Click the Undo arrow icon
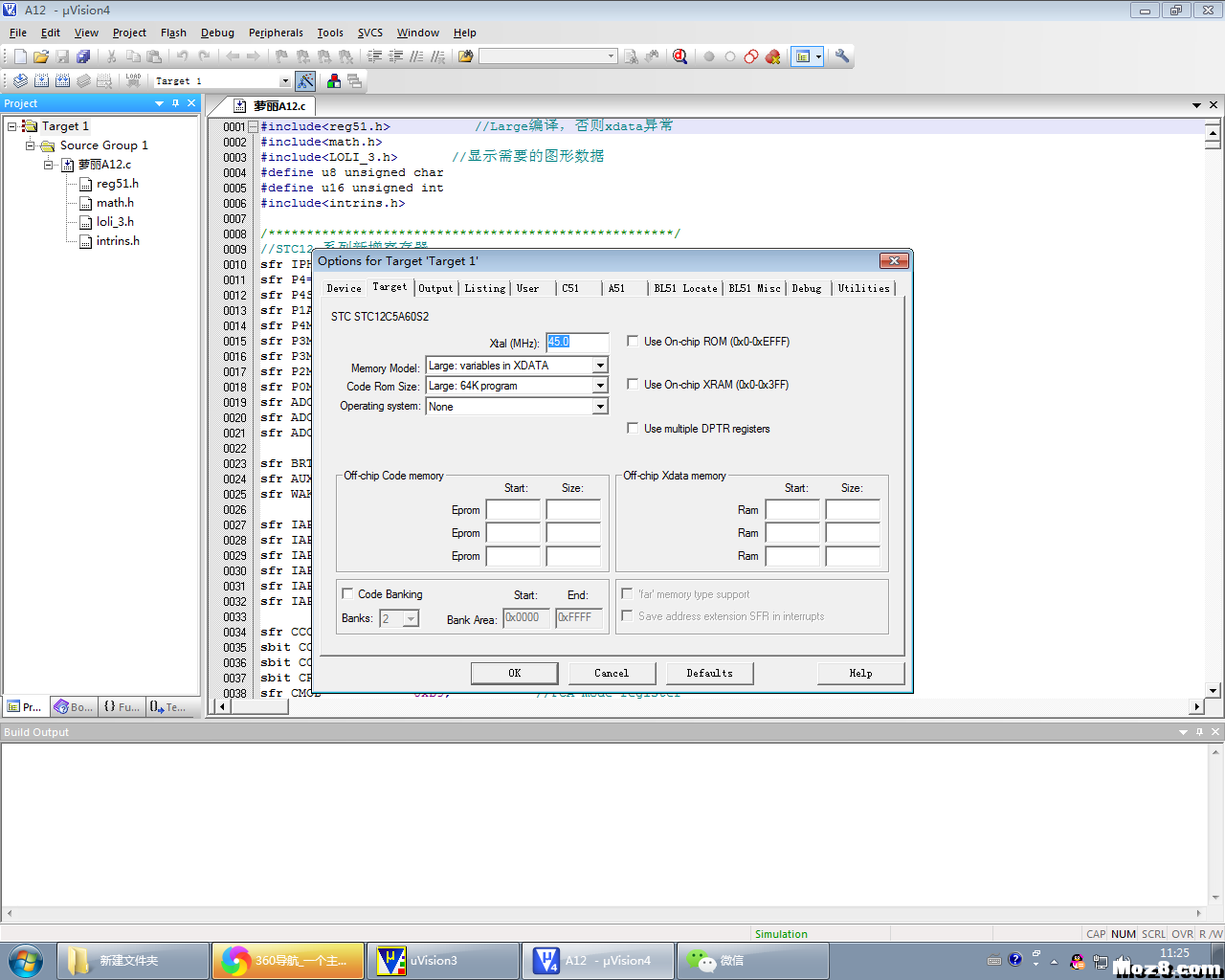Screen dimensions: 1225x980 click(x=182, y=56)
